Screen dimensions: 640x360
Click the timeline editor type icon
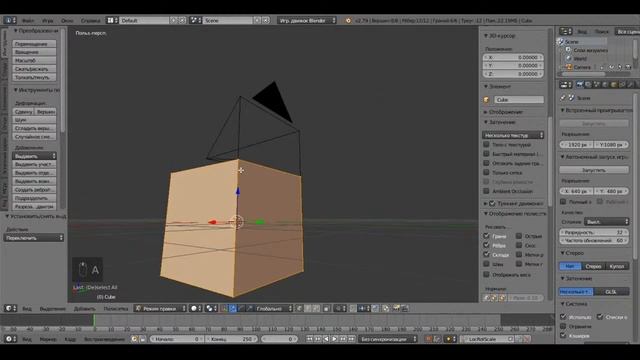coord(10,339)
